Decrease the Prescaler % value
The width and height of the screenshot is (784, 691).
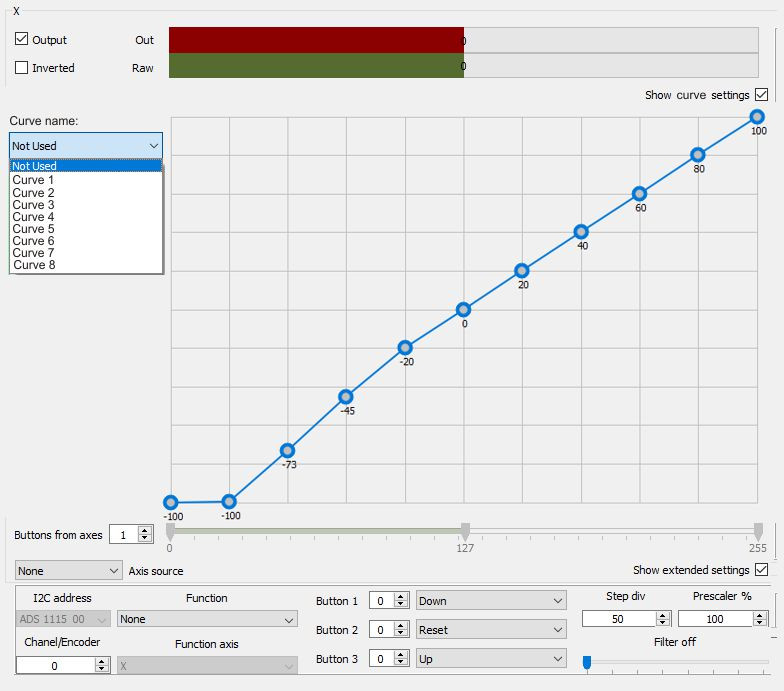pyautogui.click(x=760, y=622)
